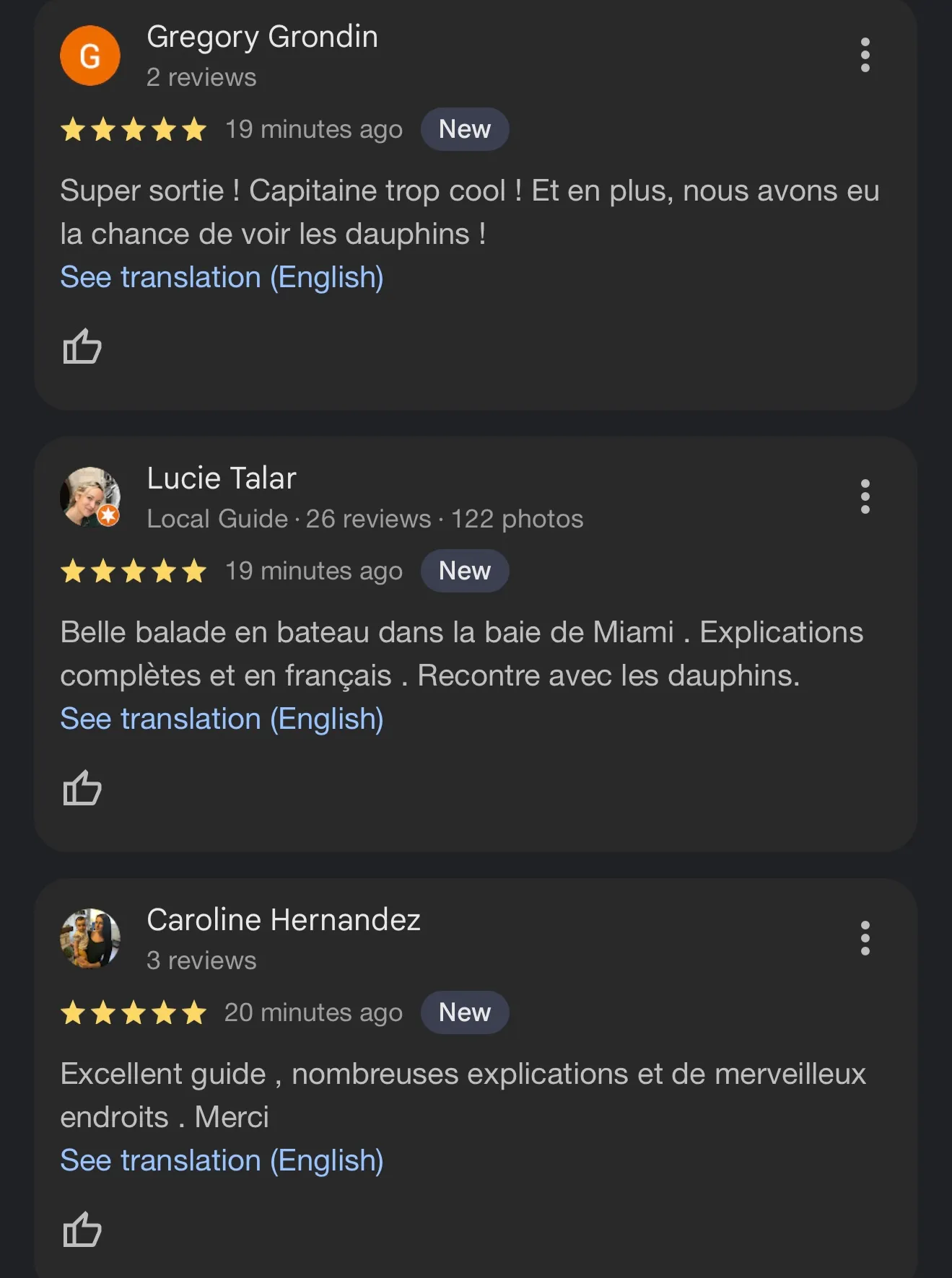Like Lucie Talar's review with thumbs up

click(x=82, y=788)
